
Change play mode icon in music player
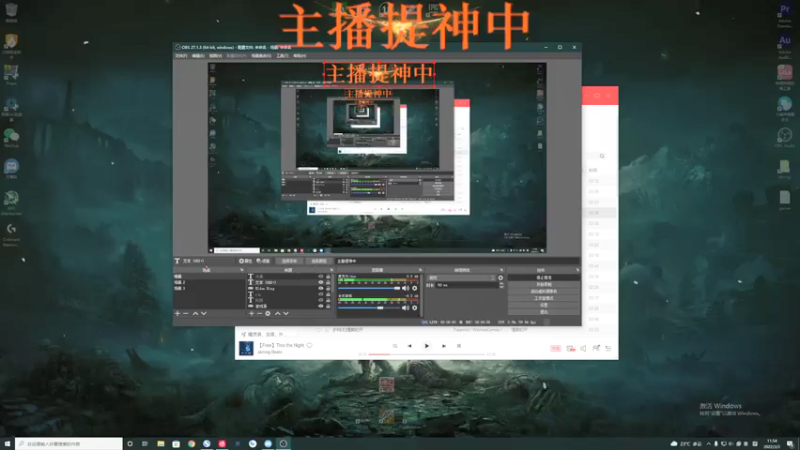395,346
